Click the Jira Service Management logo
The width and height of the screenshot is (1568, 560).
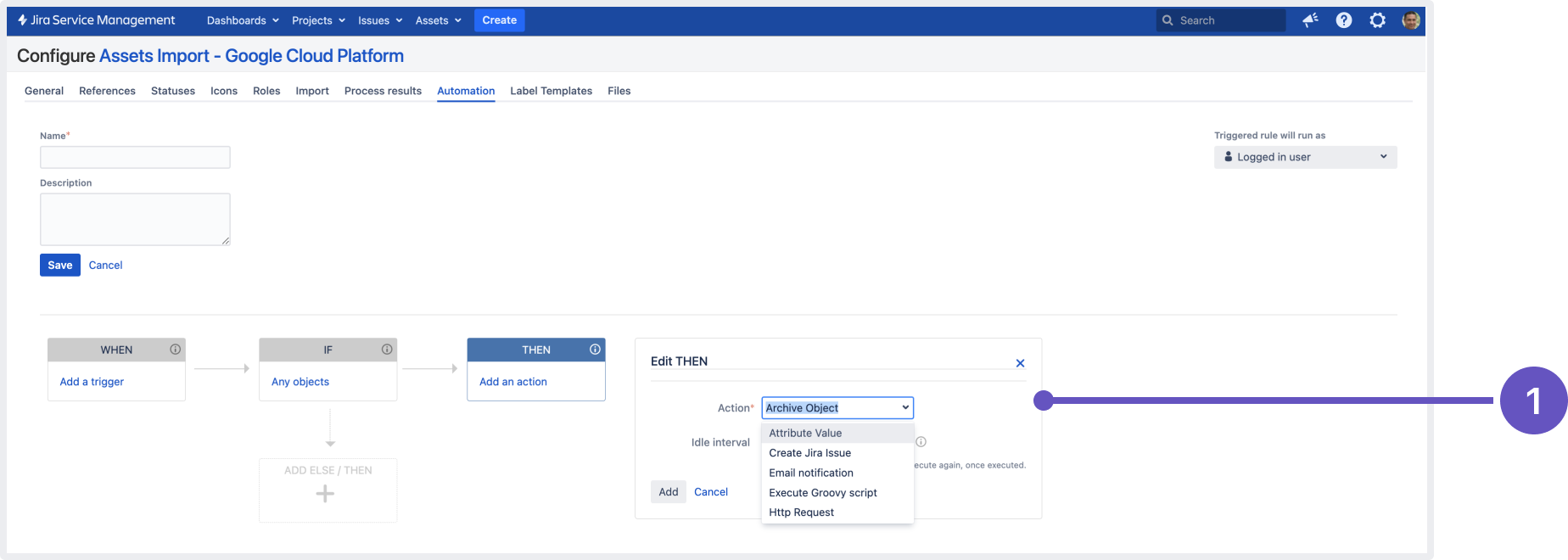(96, 20)
